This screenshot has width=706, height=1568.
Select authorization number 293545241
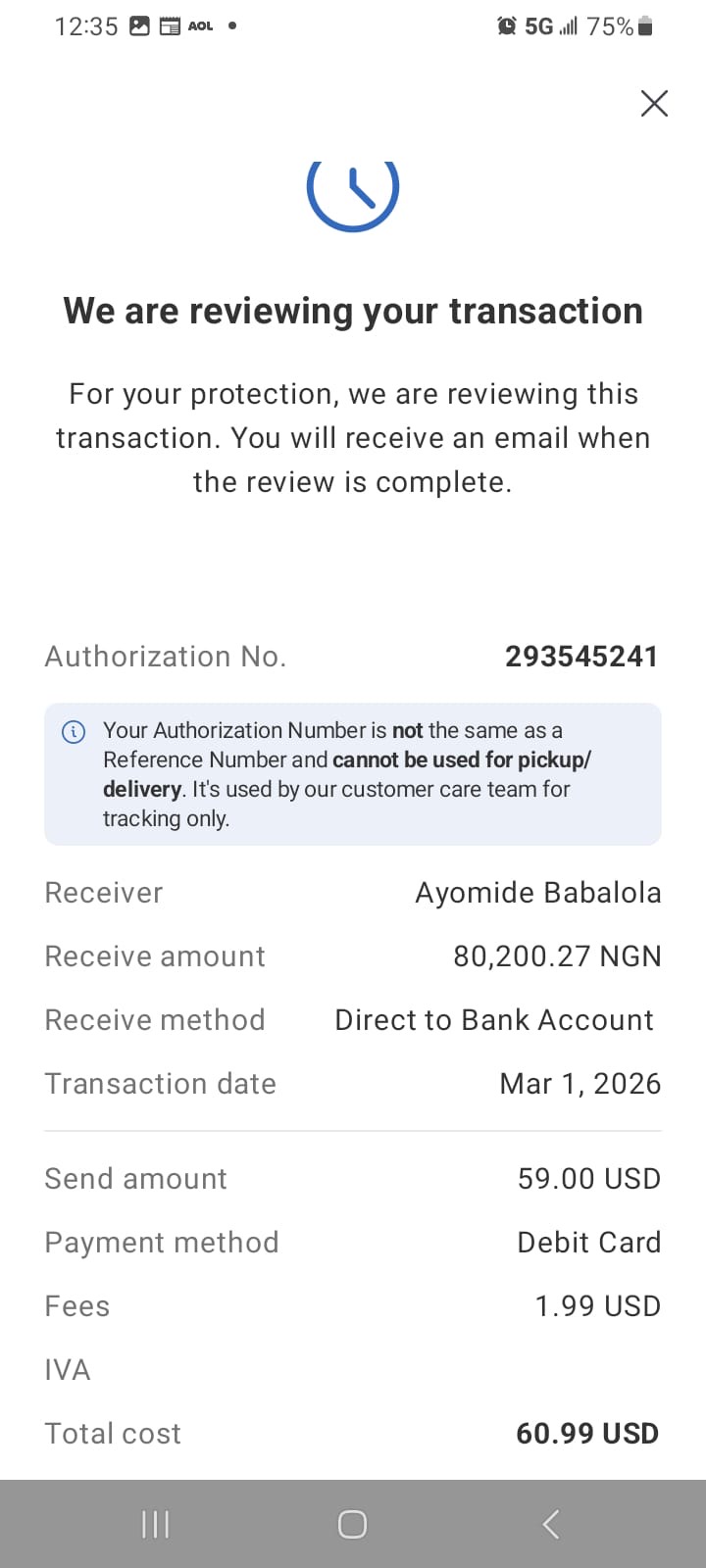click(580, 657)
